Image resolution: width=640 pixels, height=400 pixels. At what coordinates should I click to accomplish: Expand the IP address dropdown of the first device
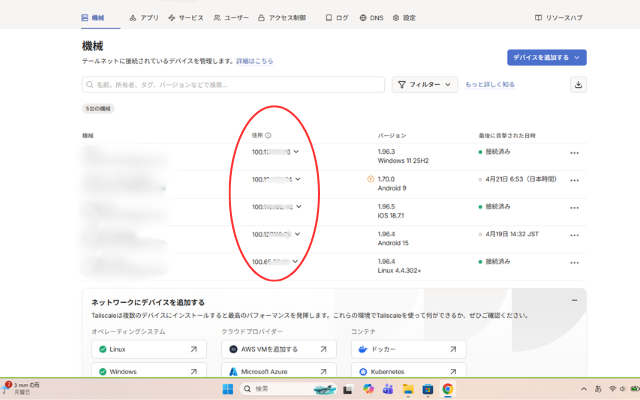(x=297, y=152)
